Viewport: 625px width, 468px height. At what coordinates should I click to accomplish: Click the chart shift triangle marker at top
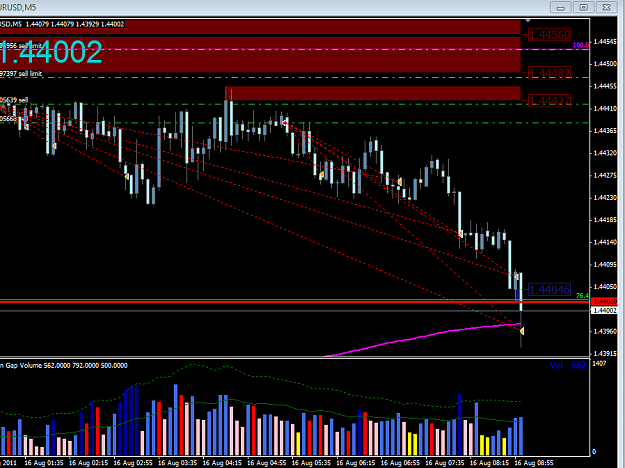point(528,20)
